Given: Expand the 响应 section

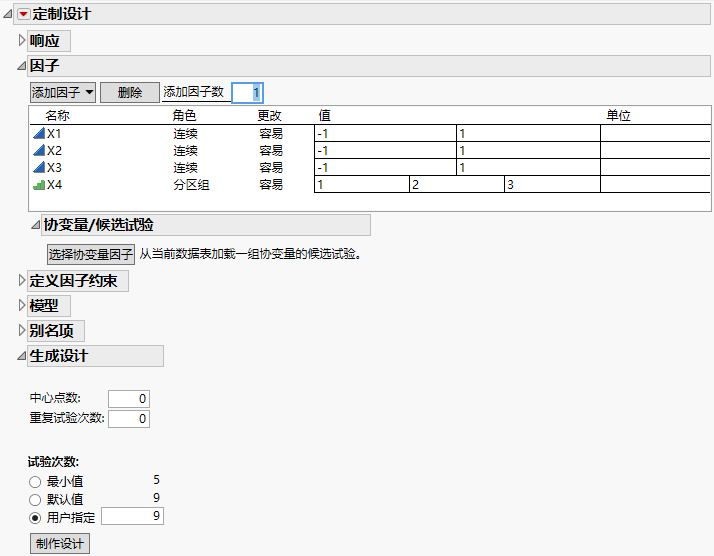Looking at the screenshot, I should pyautogui.click(x=21, y=41).
